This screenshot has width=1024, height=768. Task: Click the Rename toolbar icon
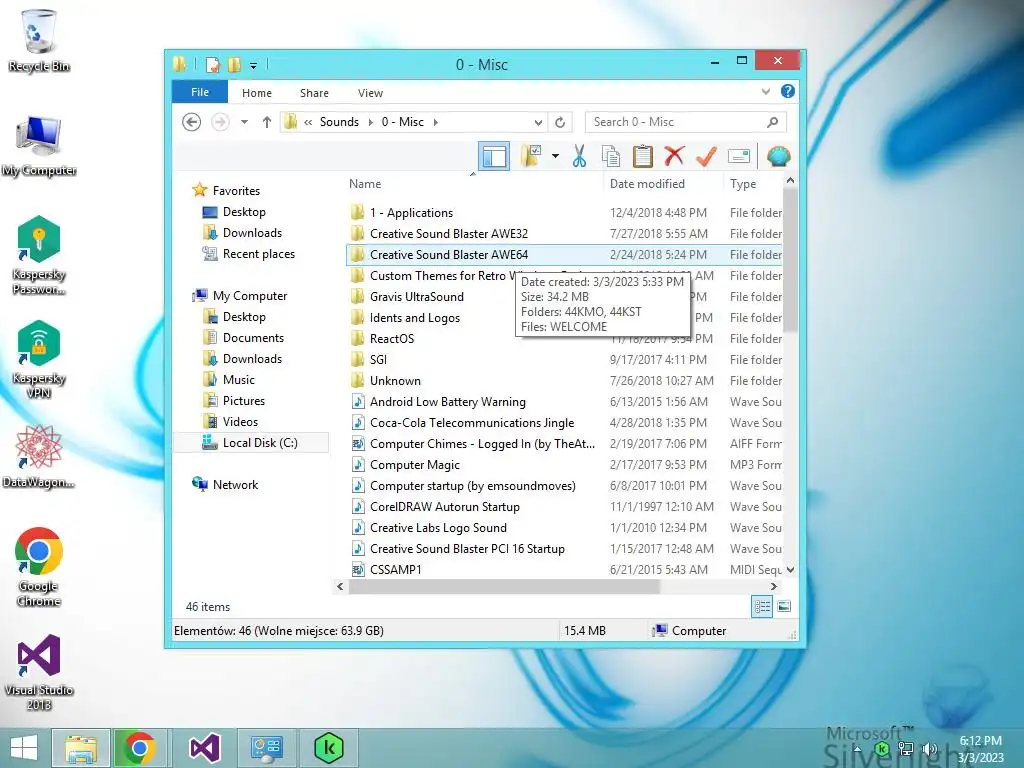coord(739,156)
